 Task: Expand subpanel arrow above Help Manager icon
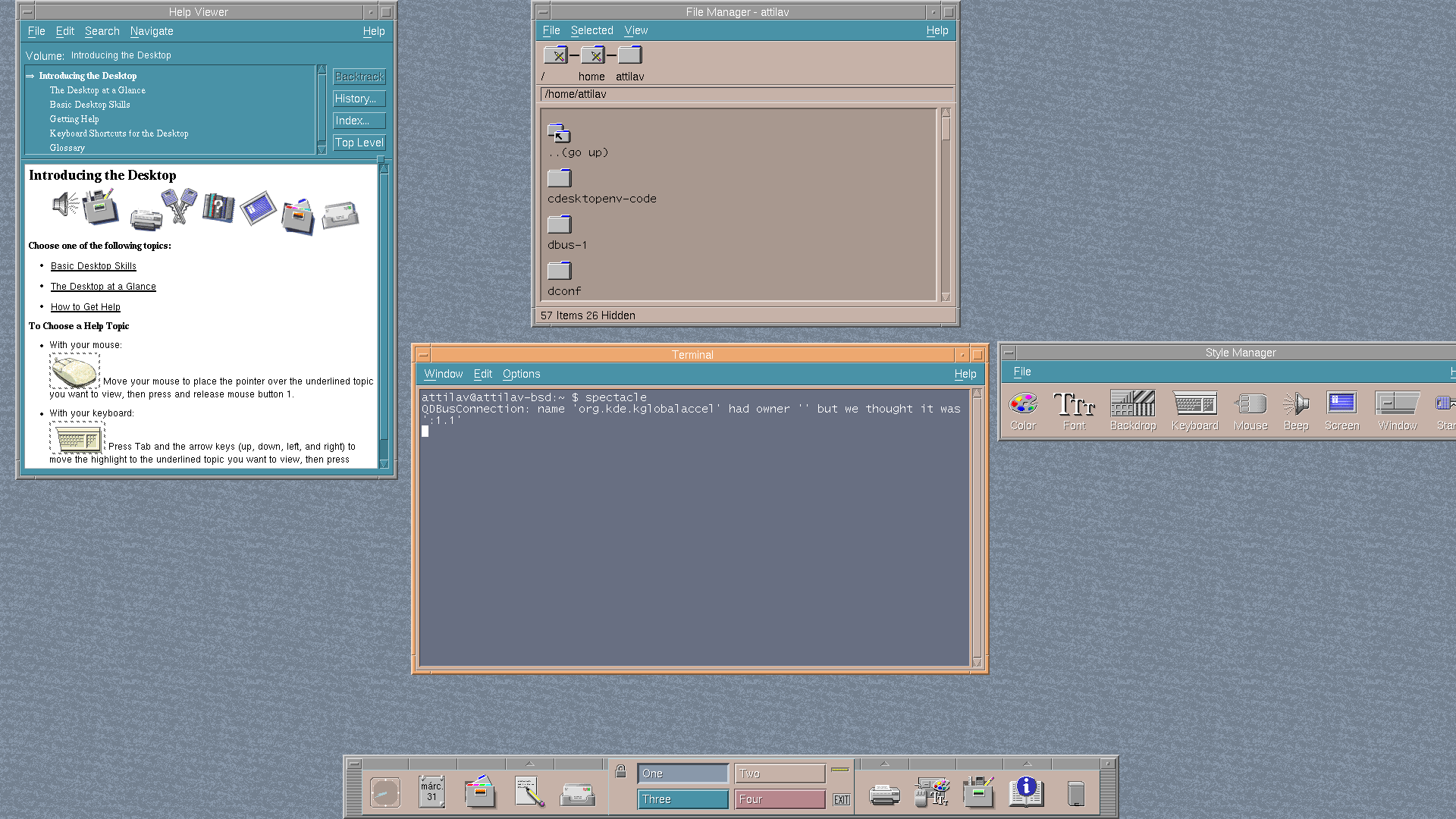(x=1027, y=764)
